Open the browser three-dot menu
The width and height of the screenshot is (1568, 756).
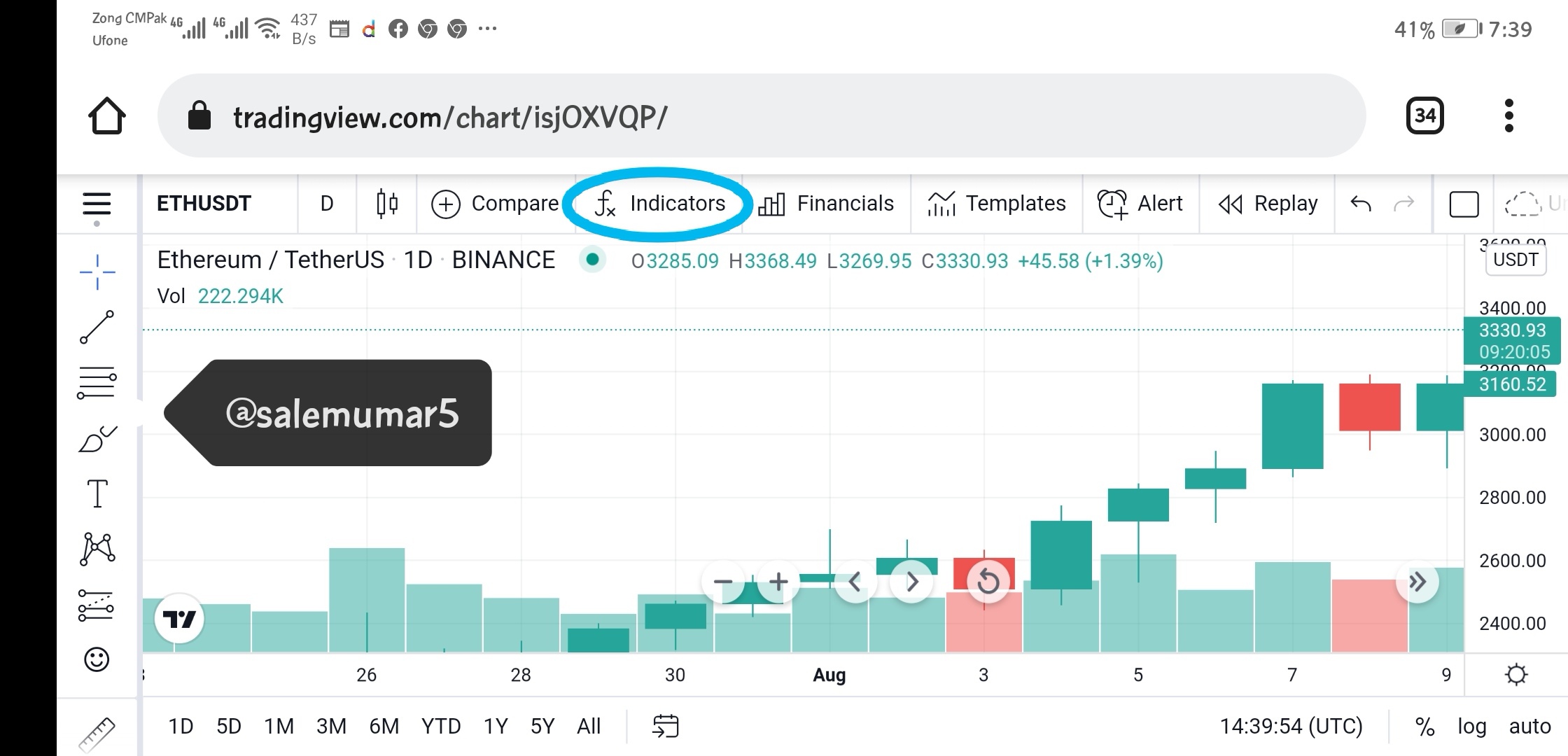pos(1508,115)
